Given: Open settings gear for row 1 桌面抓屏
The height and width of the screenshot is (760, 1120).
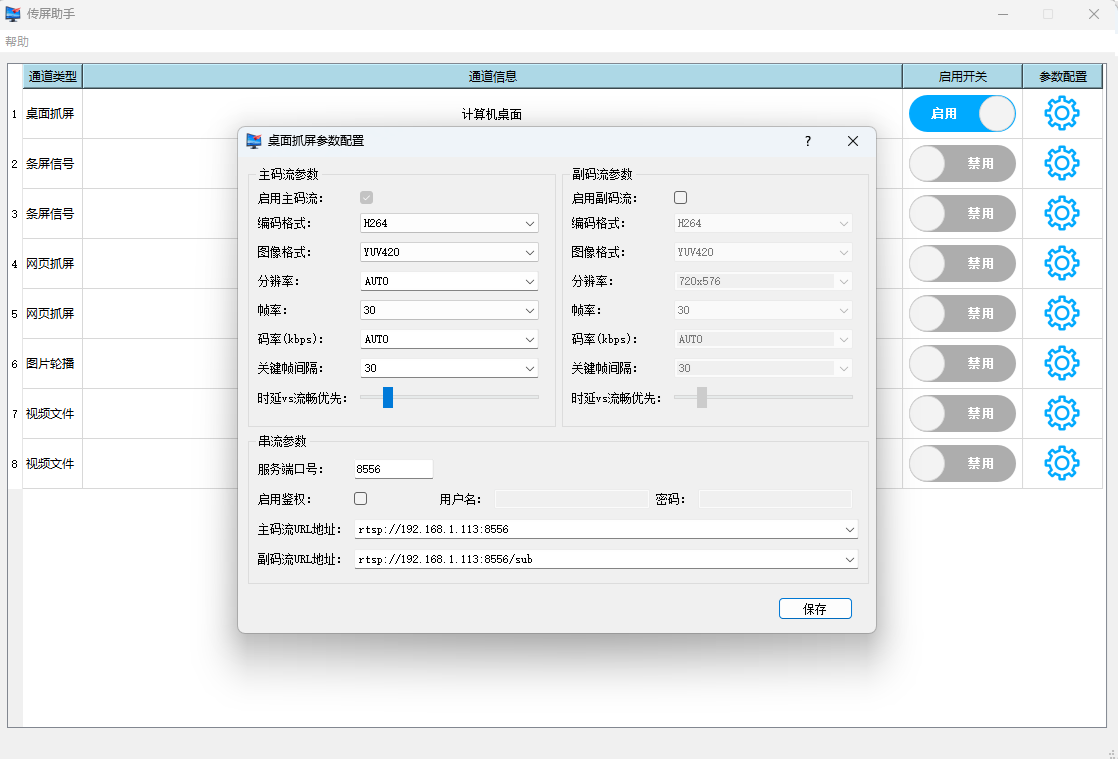Looking at the screenshot, I should click(1061, 114).
